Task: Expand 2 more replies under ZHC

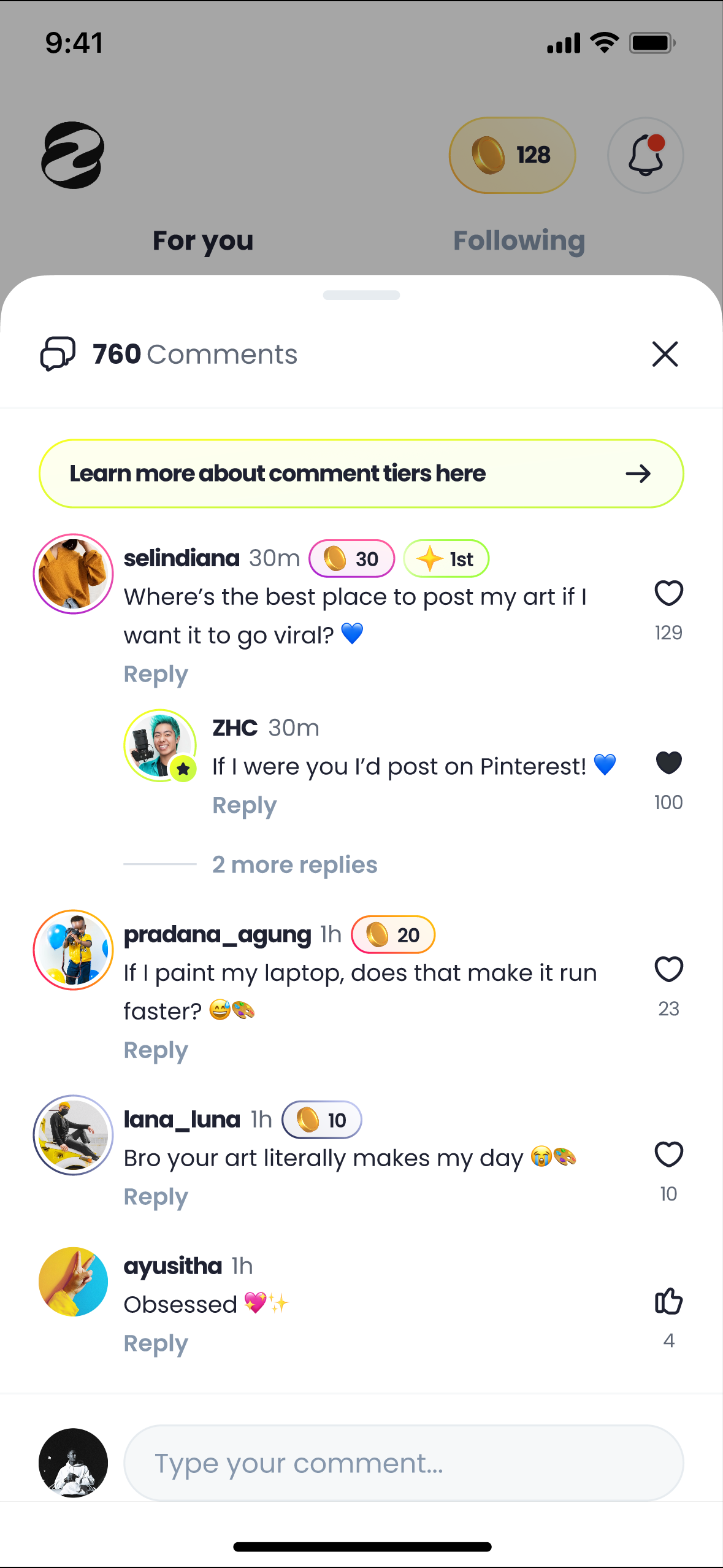Action: pos(294,864)
